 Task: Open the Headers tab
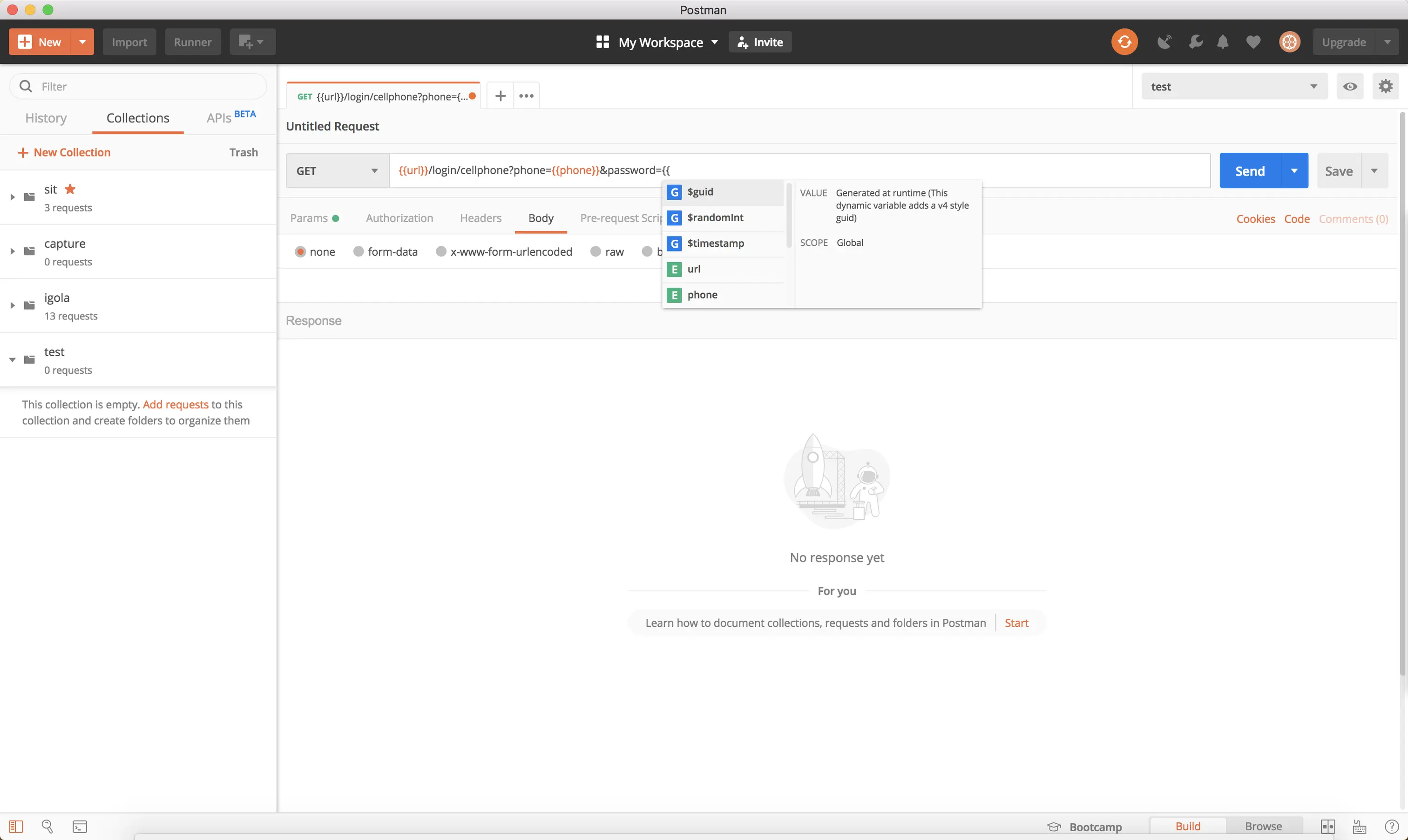pyautogui.click(x=481, y=218)
